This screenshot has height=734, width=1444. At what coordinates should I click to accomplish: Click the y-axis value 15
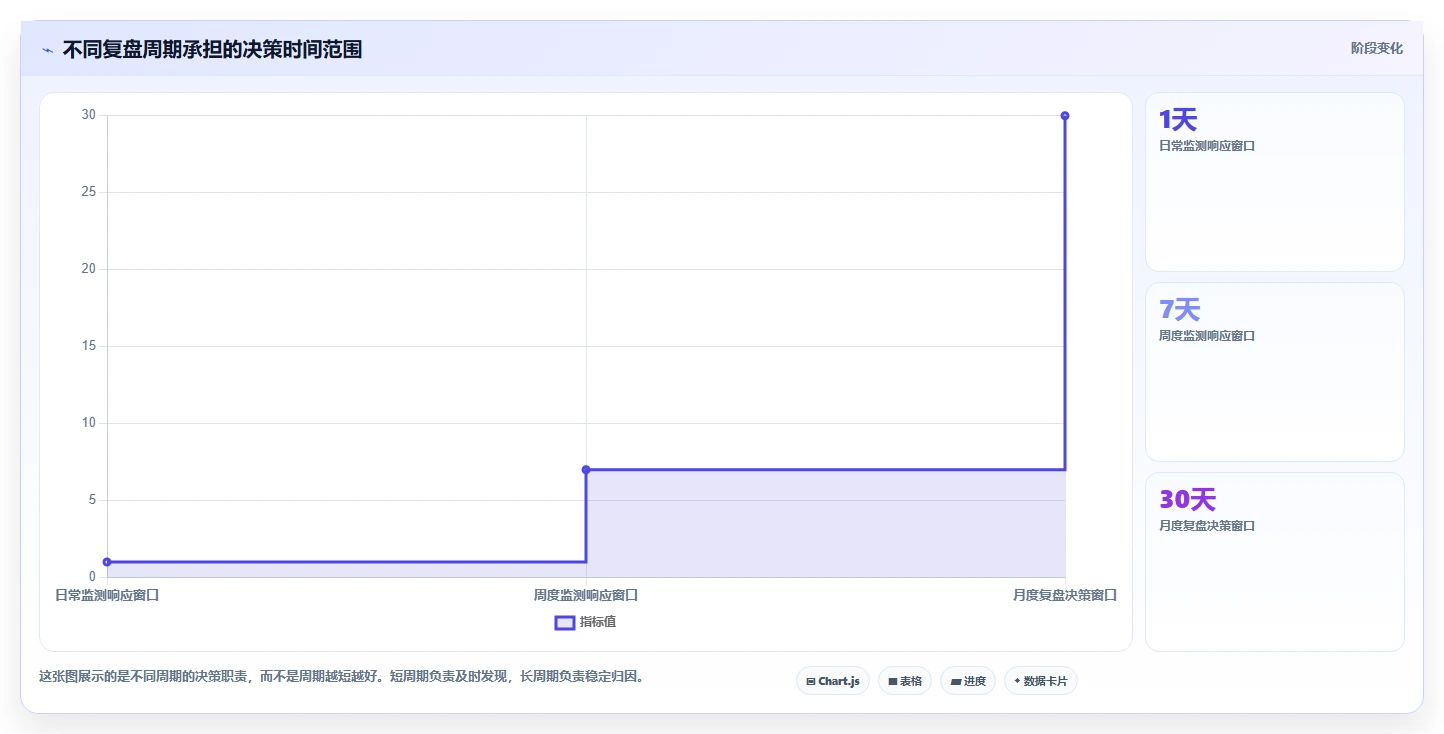(88, 346)
